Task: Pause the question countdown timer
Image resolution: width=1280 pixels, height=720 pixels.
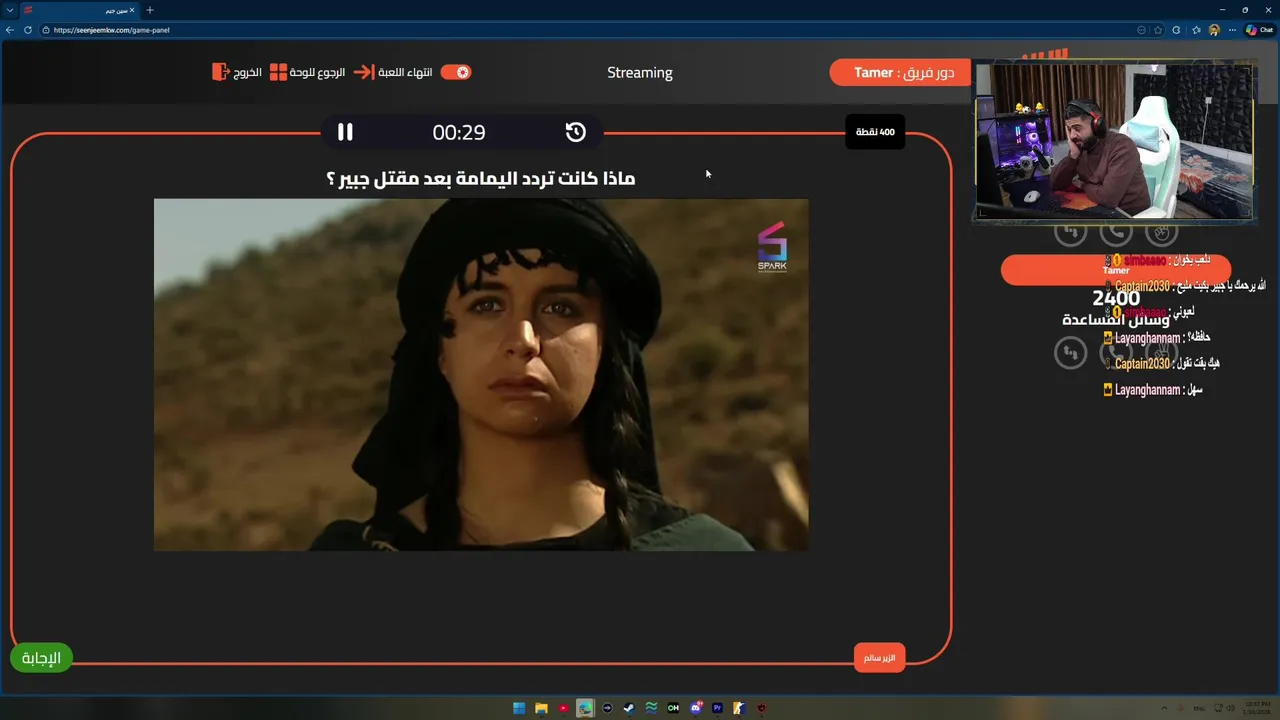Action: click(x=345, y=132)
